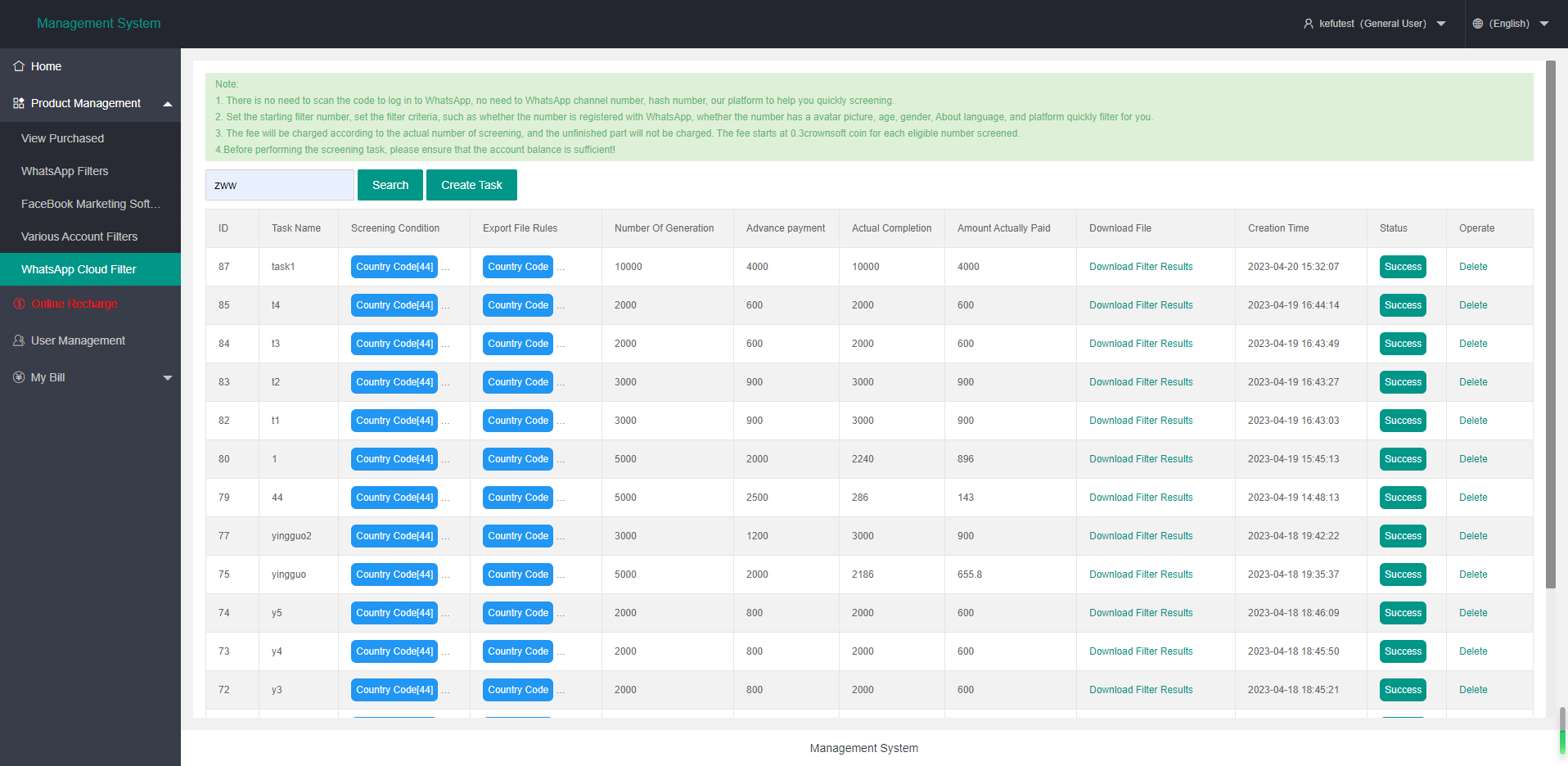Delete task with ID 80

tap(1473, 459)
